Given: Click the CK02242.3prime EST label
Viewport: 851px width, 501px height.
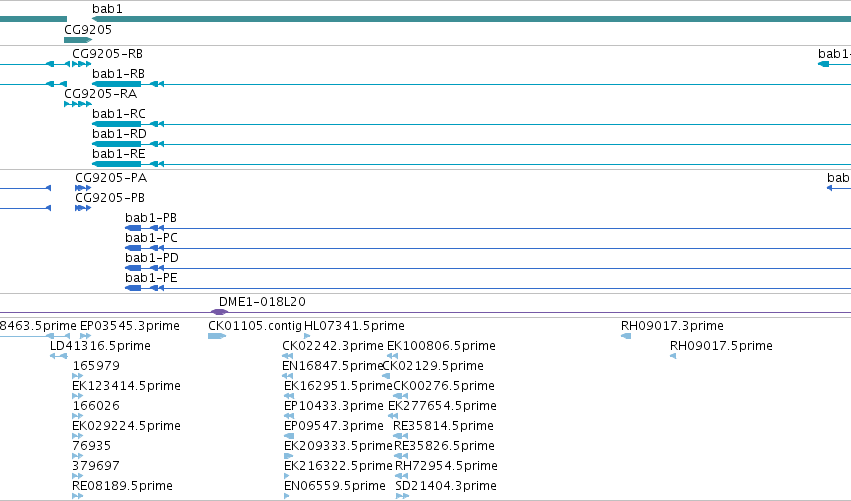Looking at the screenshot, I should 333,346.
